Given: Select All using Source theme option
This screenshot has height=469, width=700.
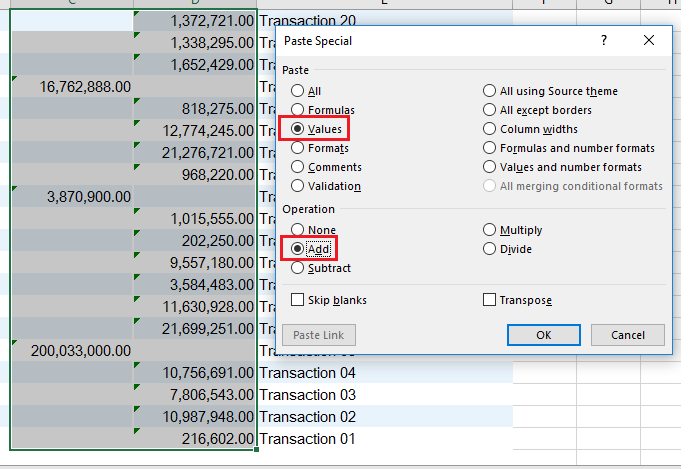Looking at the screenshot, I should click(489, 92).
